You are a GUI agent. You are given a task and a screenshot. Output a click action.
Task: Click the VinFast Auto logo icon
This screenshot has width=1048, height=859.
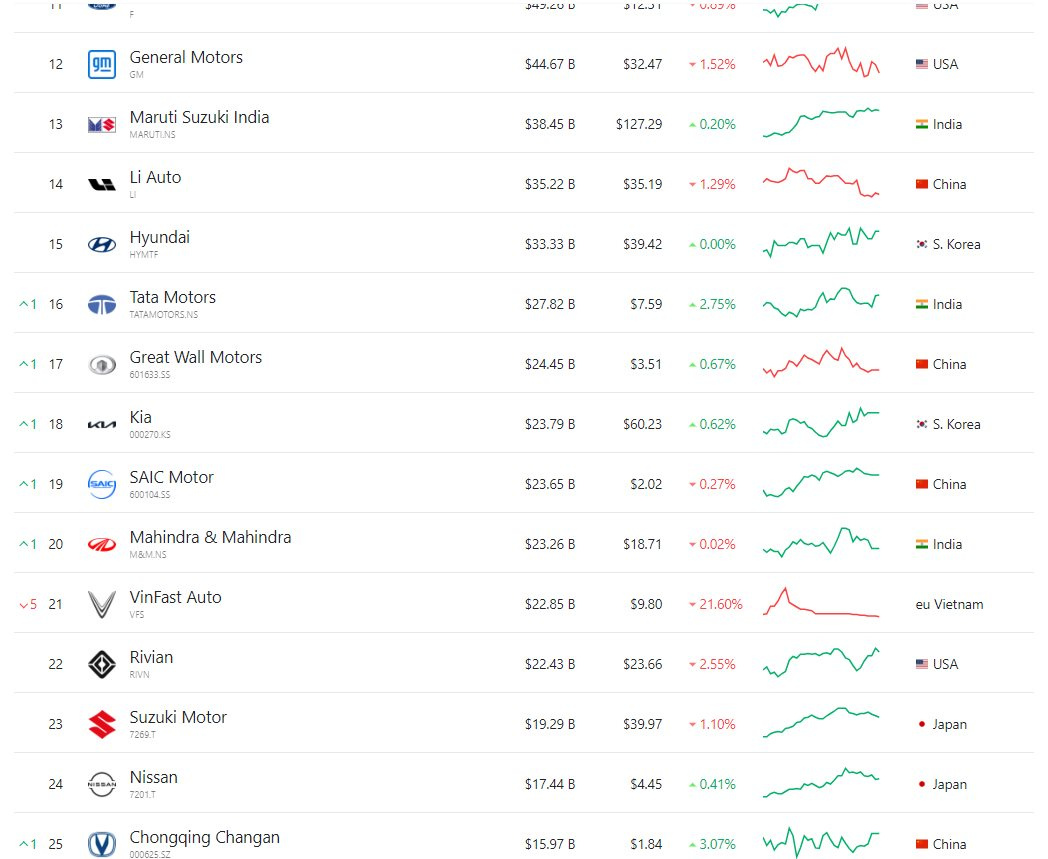pos(102,604)
